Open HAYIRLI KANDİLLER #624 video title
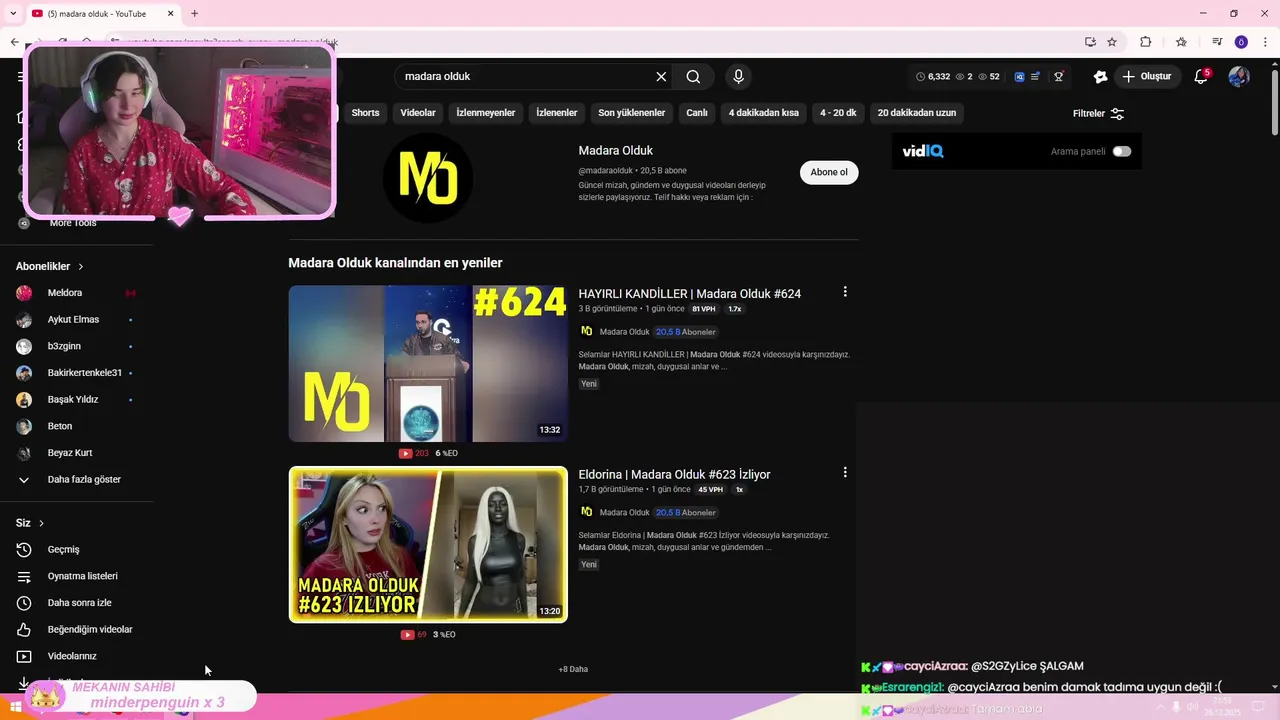This screenshot has height=720, width=1280. pyautogui.click(x=690, y=294)
